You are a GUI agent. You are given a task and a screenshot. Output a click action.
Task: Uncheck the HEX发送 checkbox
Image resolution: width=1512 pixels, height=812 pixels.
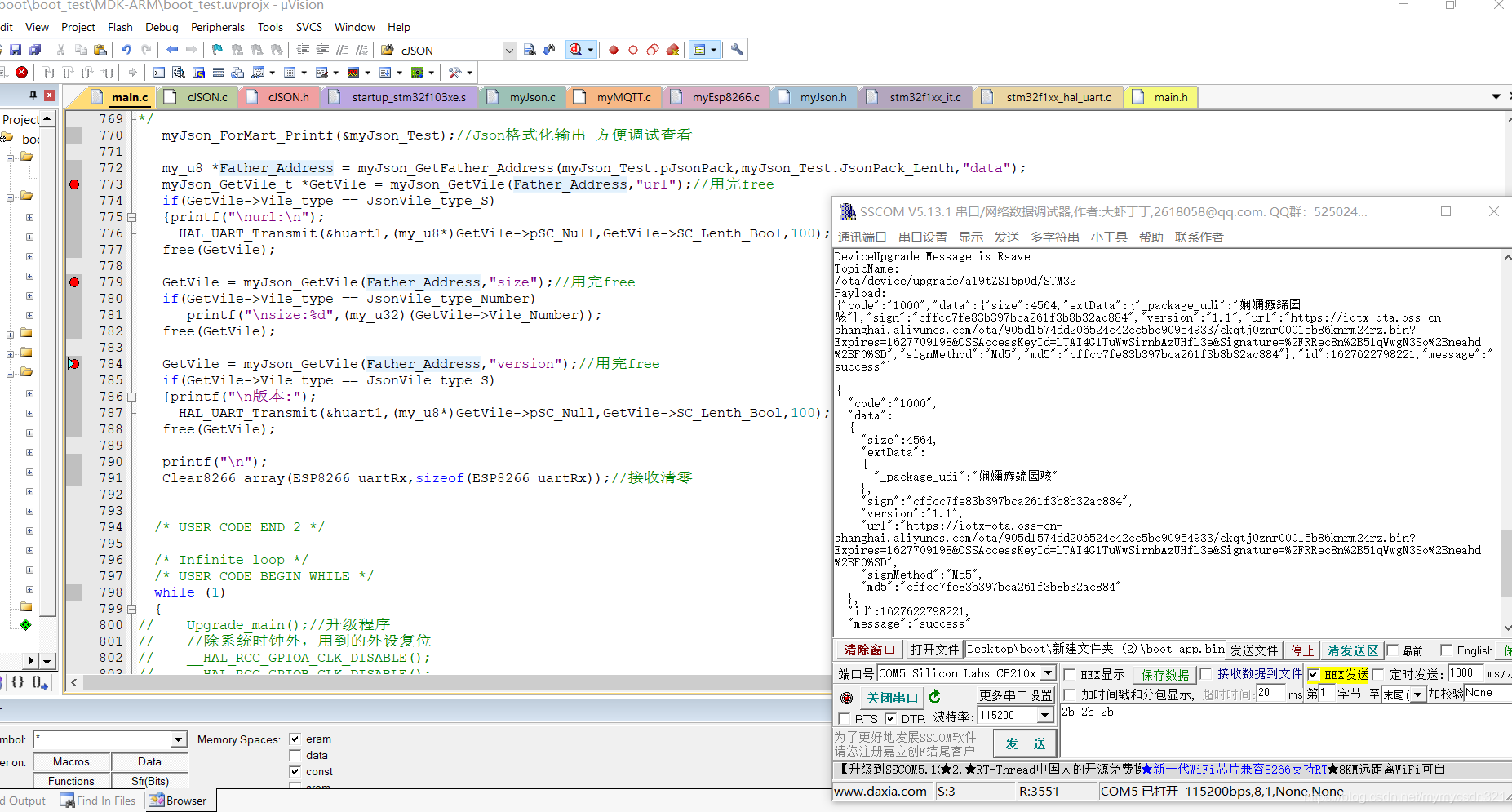click(1313, 674)
